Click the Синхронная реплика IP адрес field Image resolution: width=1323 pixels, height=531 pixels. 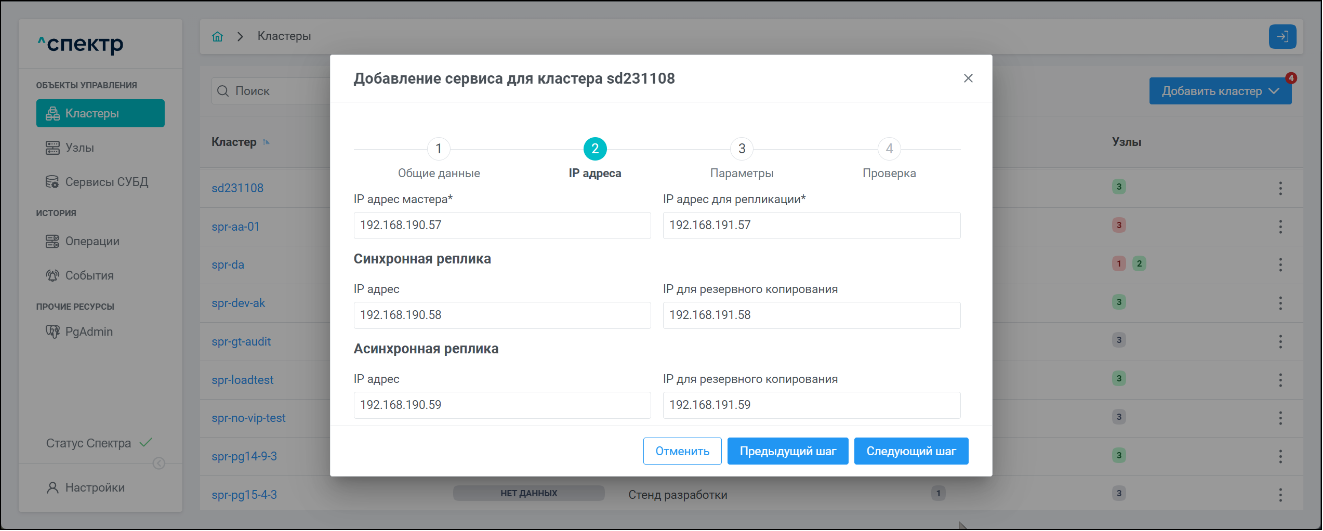(502, 315)
